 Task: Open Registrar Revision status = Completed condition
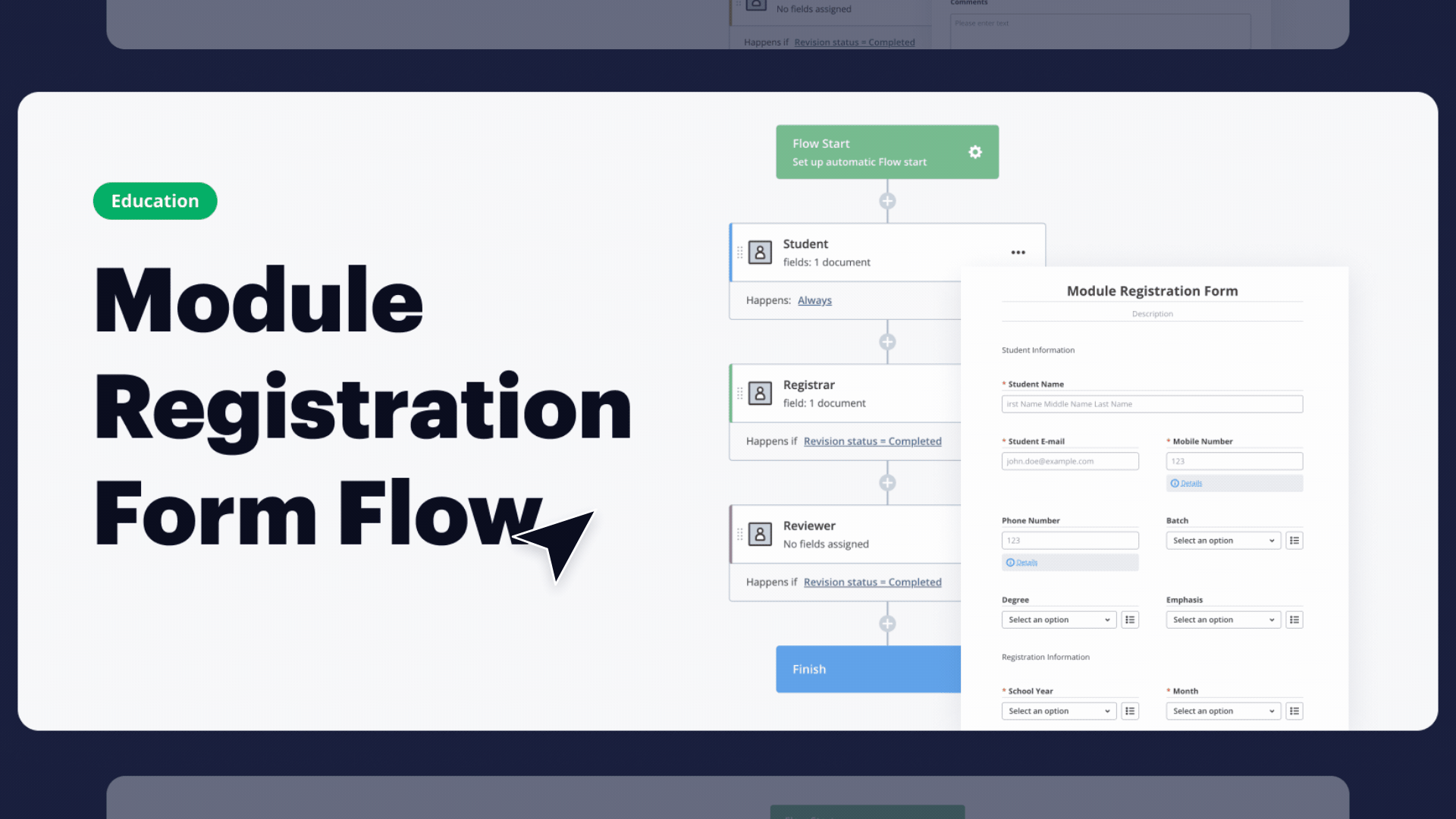tap(872, 441)
